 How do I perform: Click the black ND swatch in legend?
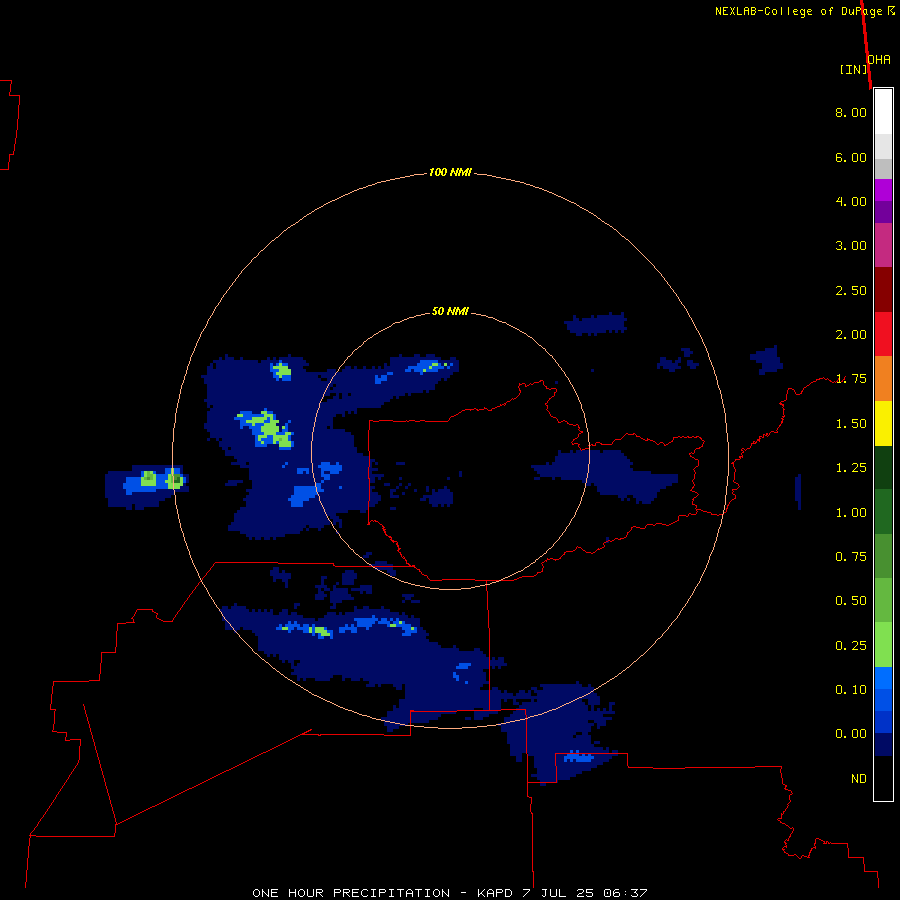tap(883, 778)
